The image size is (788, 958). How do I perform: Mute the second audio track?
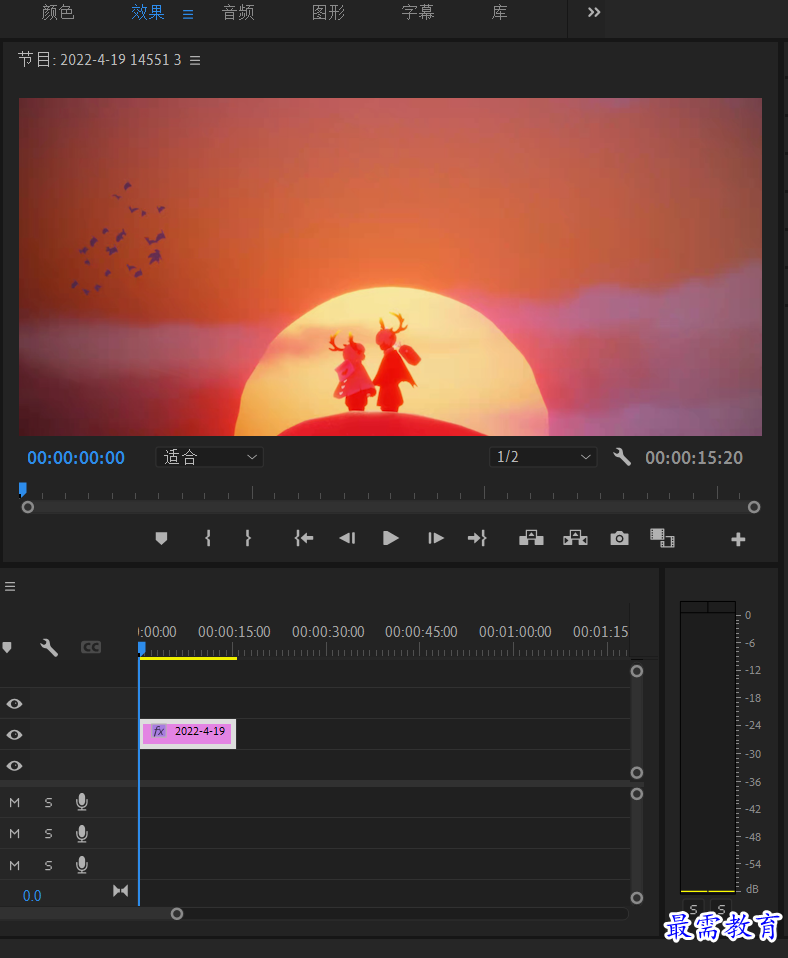(15, 834)
